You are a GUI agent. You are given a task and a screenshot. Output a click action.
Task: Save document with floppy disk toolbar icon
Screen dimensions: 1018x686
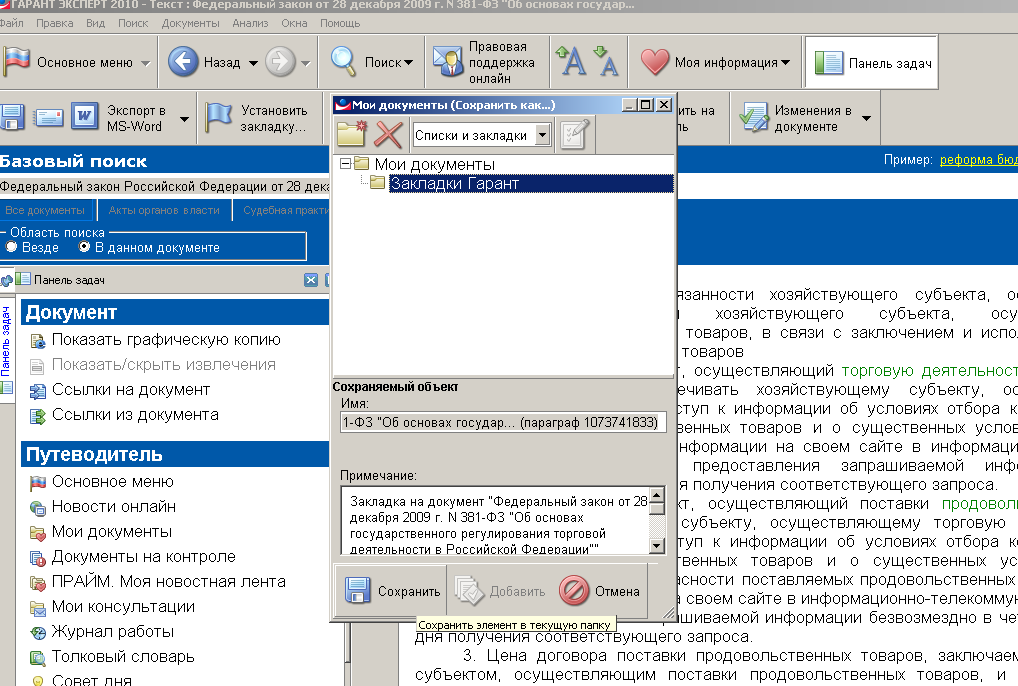[x=12, y=117]
